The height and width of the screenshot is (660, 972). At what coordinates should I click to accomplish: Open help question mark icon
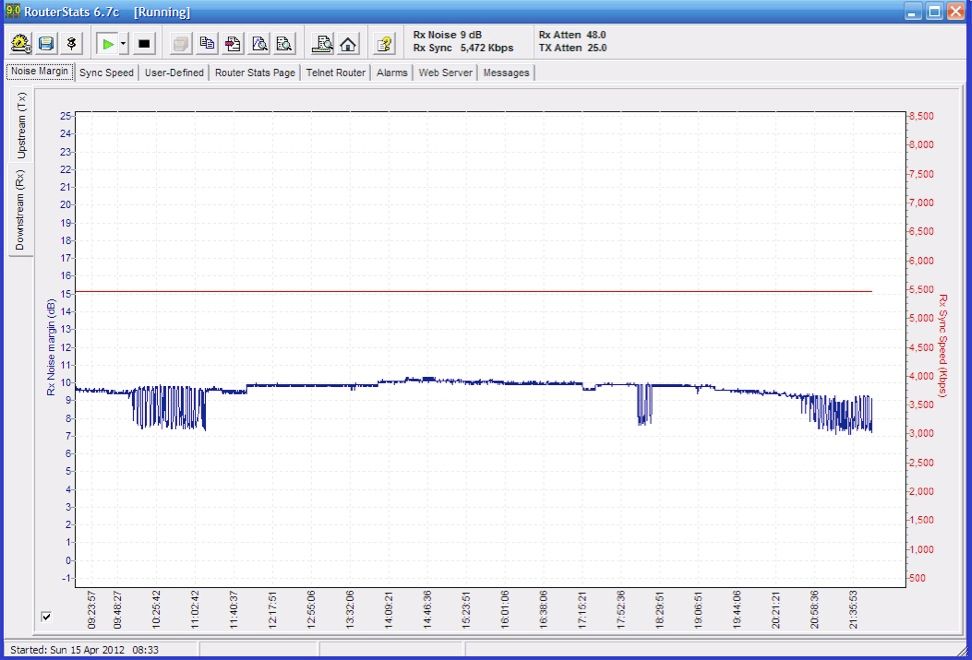pos(384,43)
